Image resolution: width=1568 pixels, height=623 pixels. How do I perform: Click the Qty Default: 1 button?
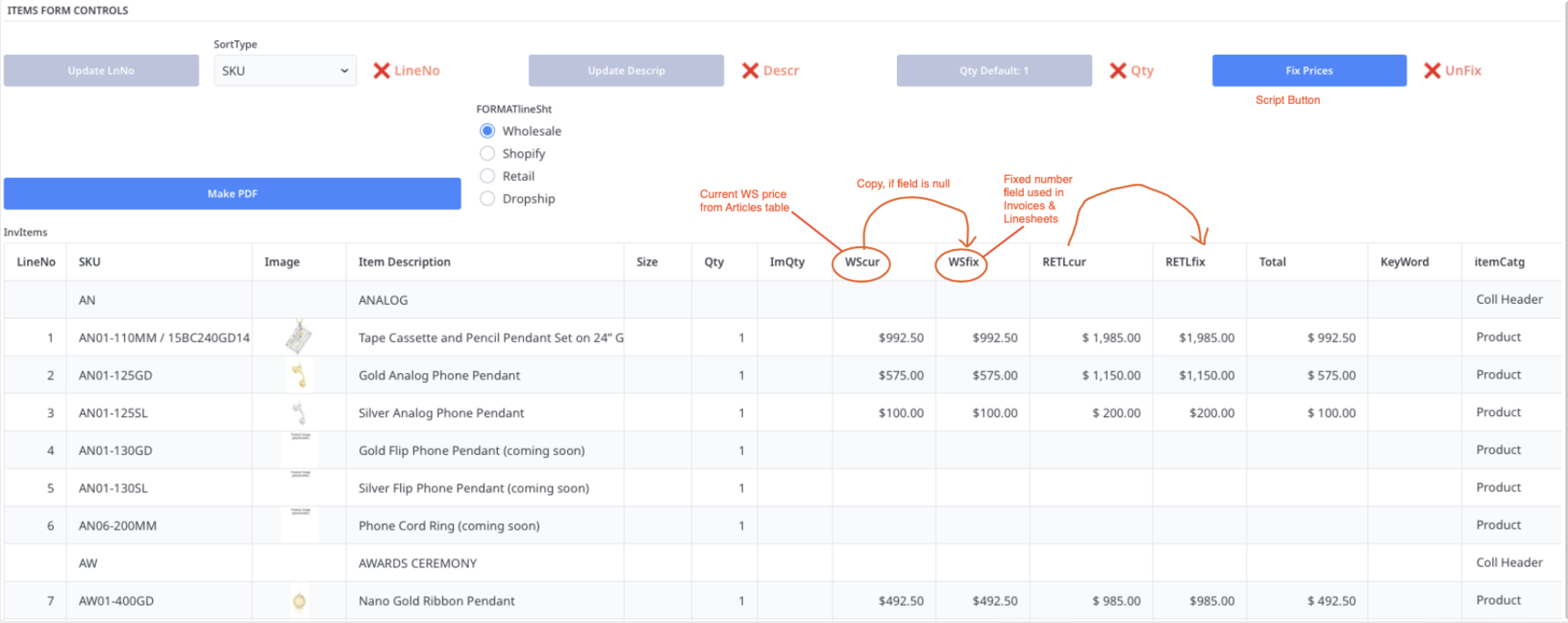[994, 70]
